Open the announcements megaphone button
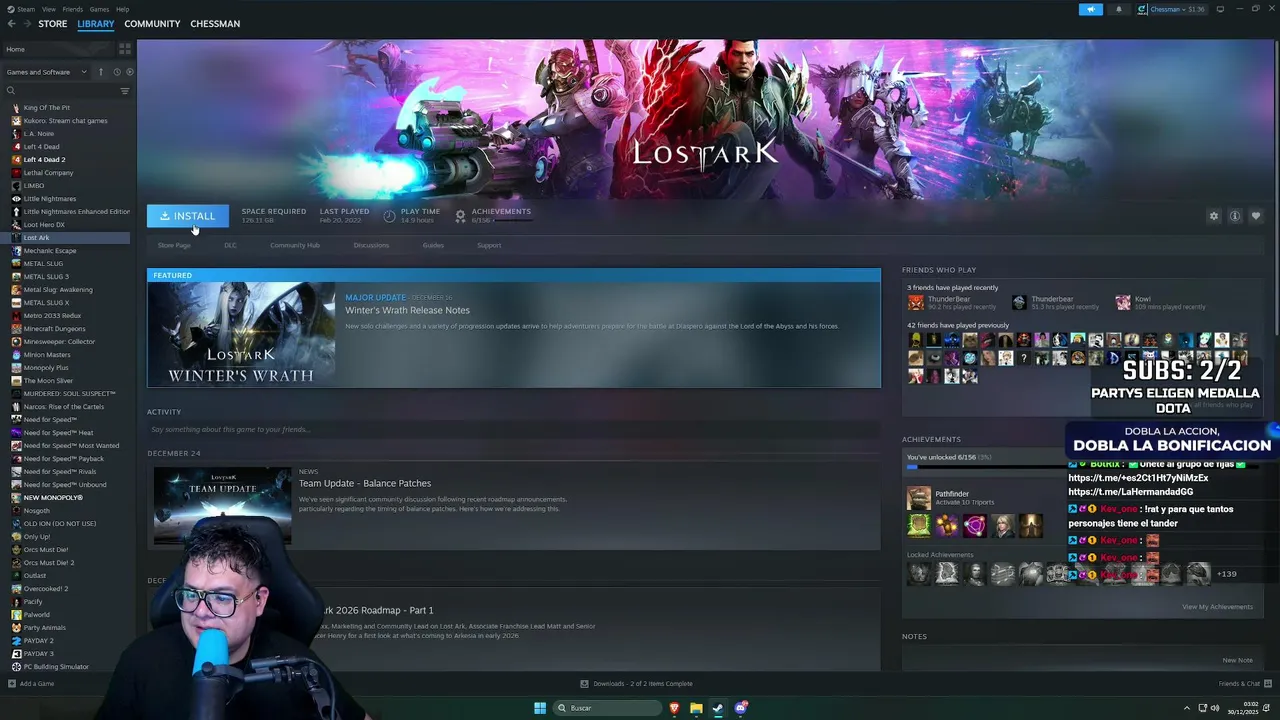 (1091, 9)
